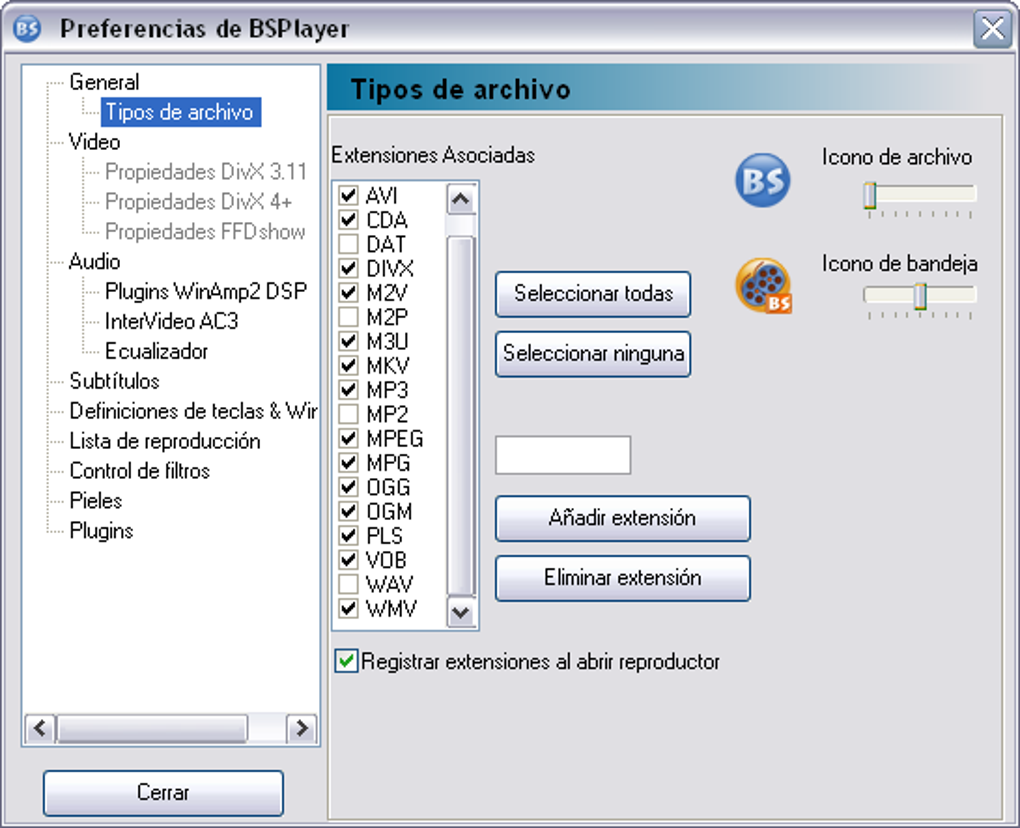Open the Video preferences section
The image size is (1020, 828).
point(94,142)
